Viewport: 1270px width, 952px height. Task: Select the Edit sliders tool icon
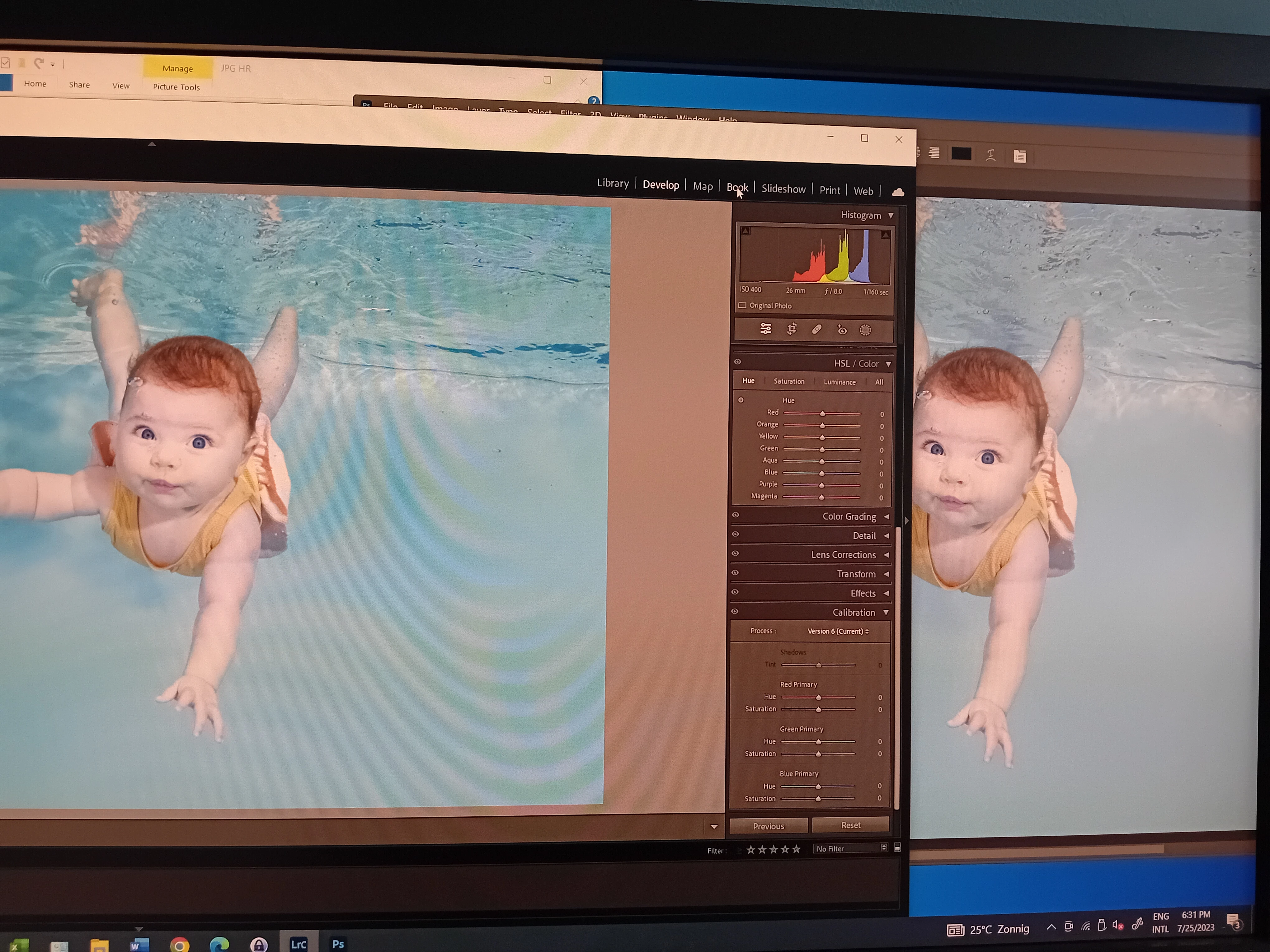point(766,329)
